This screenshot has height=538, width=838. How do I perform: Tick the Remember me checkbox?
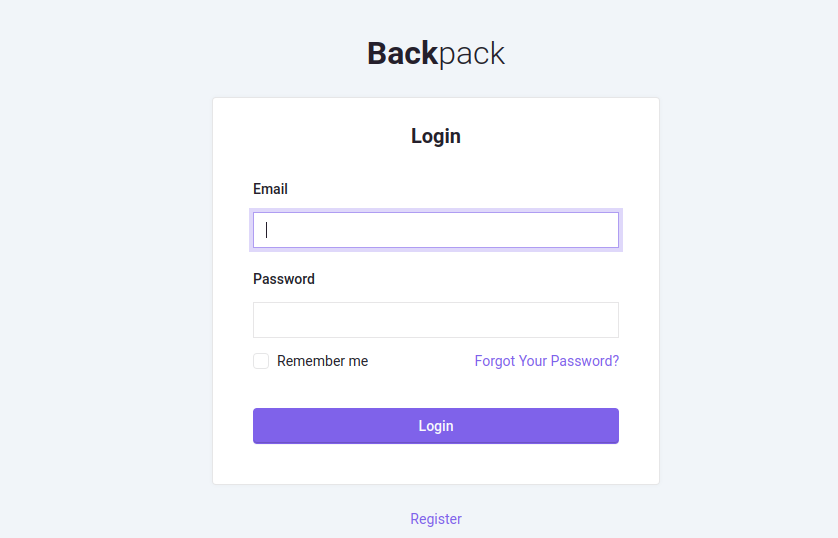pyautogui.click(x=261, y=361)
